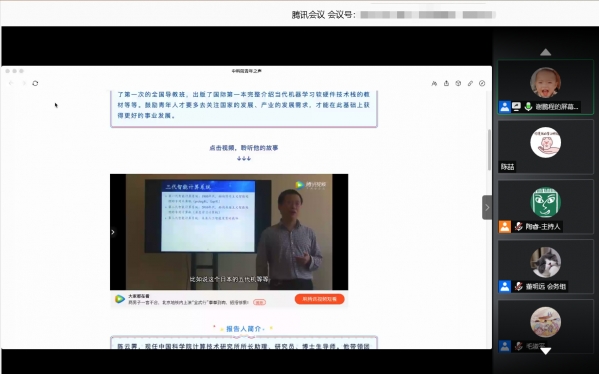Click the browser forward arrow
The image size is (599, 374).
click(24, 83)
